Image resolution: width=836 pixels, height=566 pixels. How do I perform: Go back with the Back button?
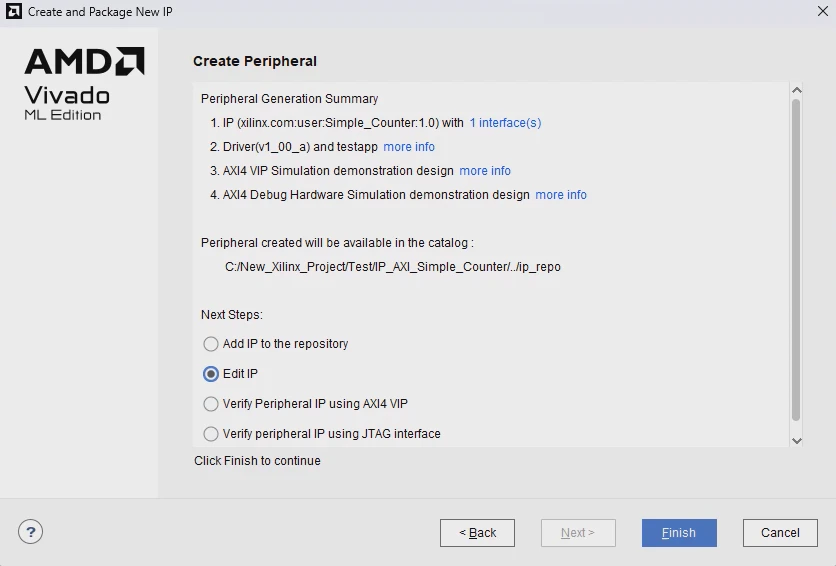[x=477, y=533]
